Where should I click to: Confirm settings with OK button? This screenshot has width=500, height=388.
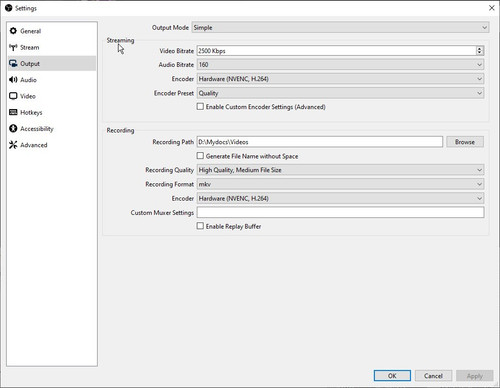click(392, 376)
